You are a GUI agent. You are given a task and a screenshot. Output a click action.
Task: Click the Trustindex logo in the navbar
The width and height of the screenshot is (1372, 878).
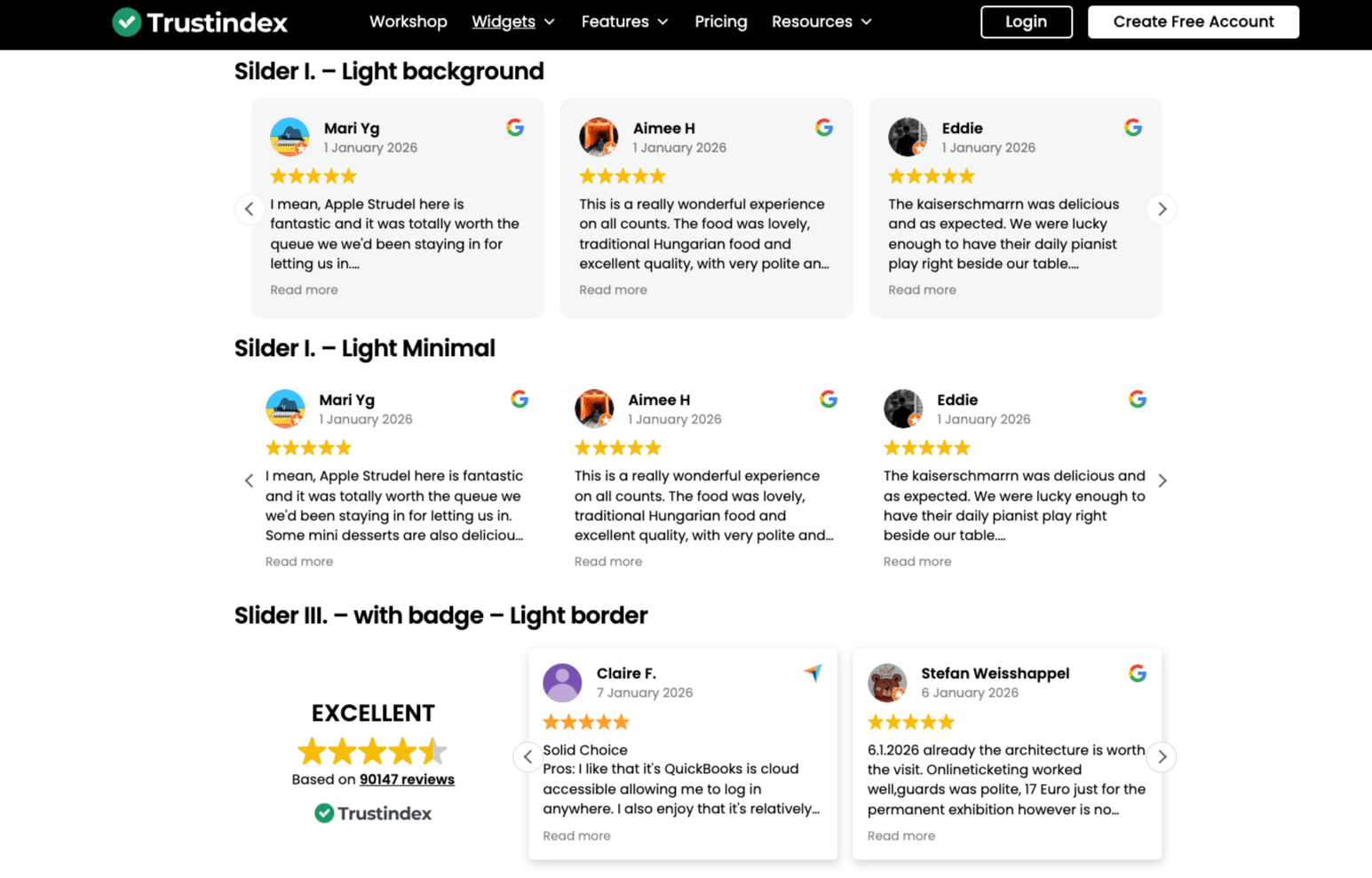tap(199, 22)
